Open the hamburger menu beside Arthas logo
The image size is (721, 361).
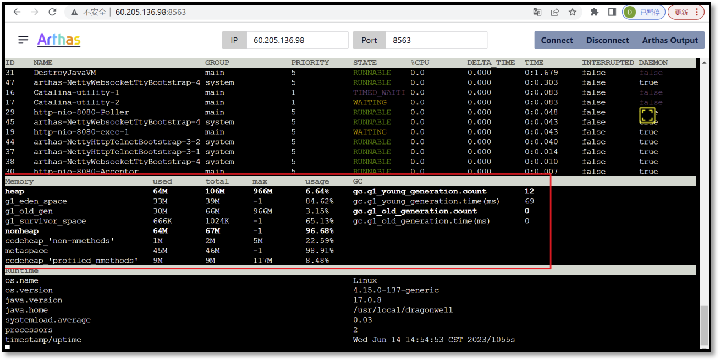(x=23, y=40)
